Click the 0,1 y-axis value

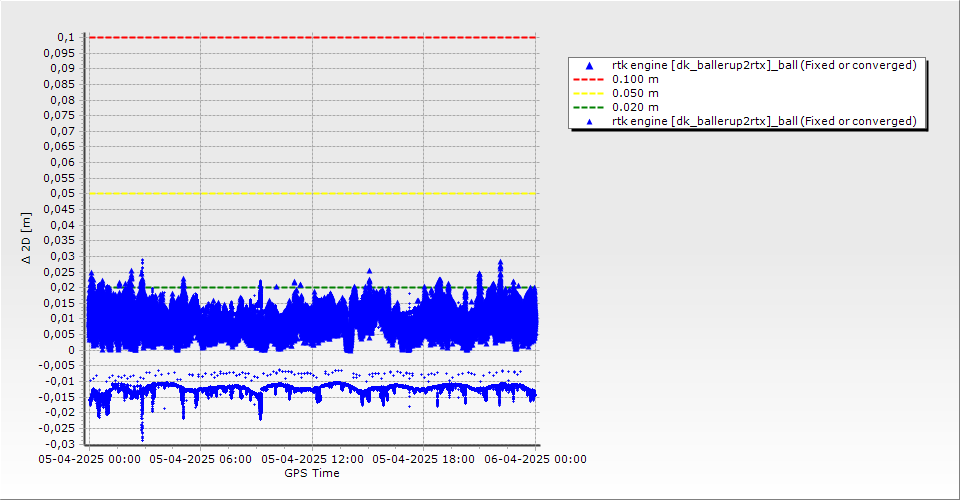click(x=66, y=37)
